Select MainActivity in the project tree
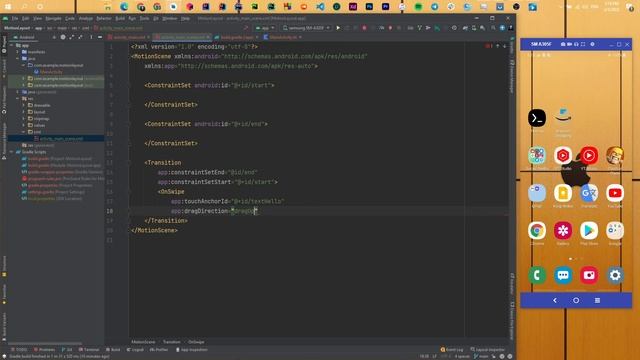Image resolution: width=640 pixels, height=360 pixels. pos(51,72)
